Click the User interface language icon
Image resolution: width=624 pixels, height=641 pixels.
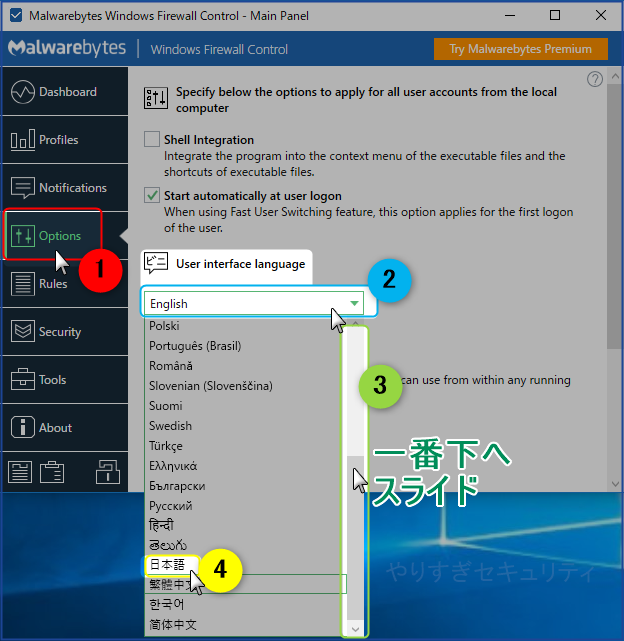[156, 264]
